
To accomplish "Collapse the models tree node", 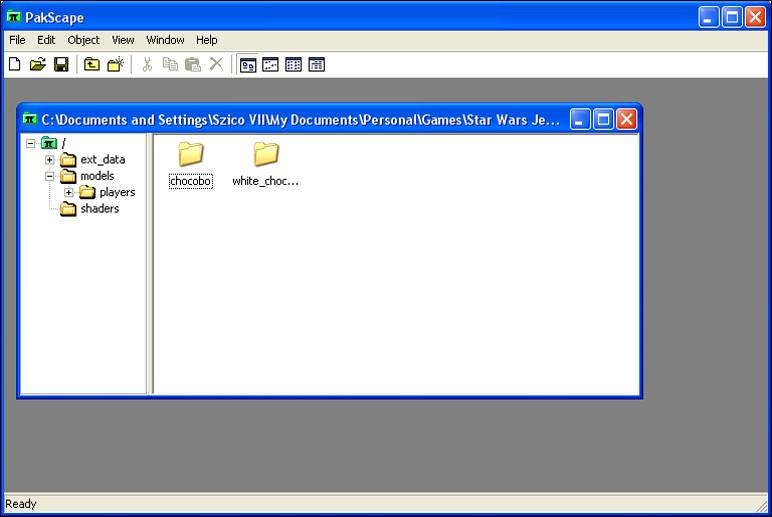I will click(50, 176).
